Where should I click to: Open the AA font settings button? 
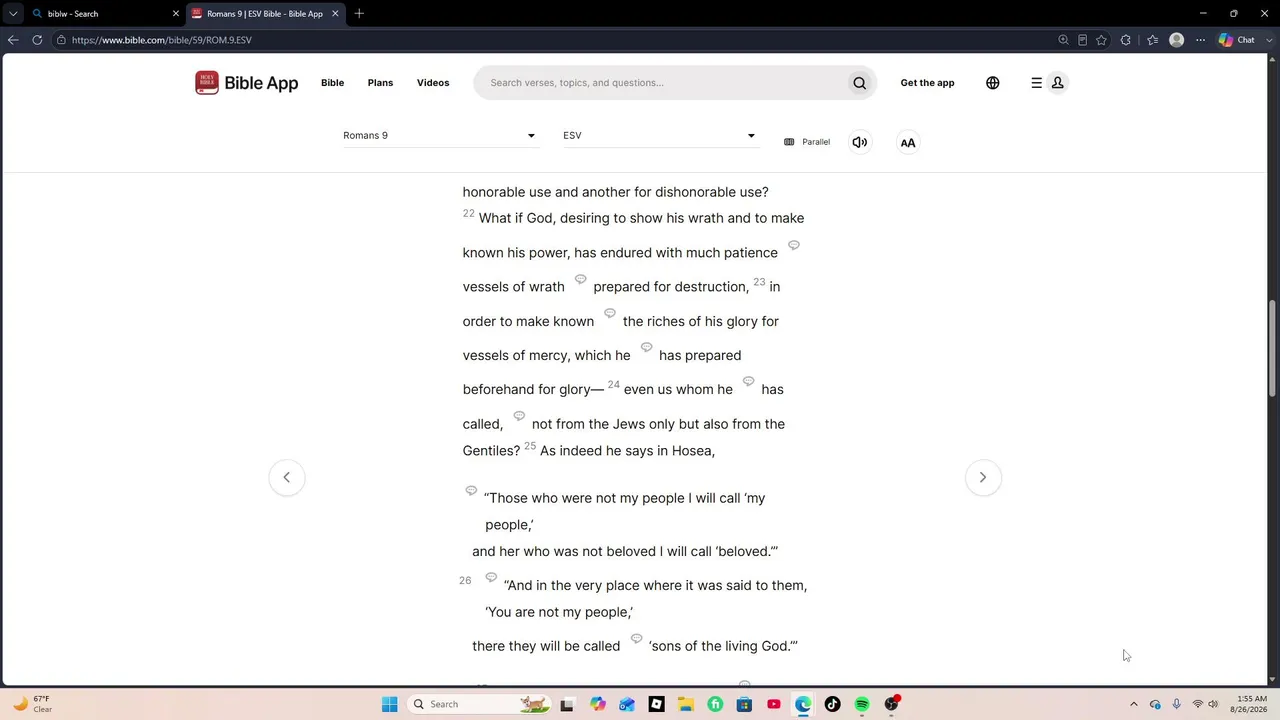pyautogui.click(x=908, y=143)
